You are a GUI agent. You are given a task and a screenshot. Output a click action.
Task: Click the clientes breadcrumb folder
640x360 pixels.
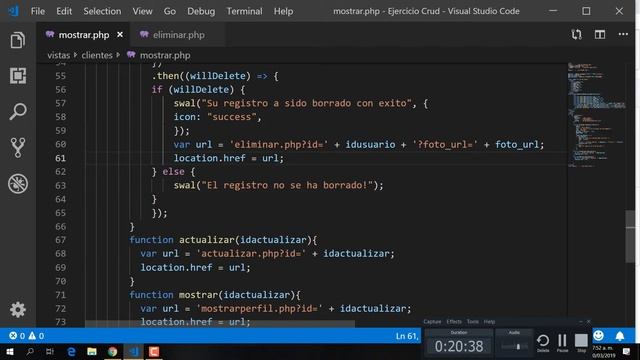[97, 55]
